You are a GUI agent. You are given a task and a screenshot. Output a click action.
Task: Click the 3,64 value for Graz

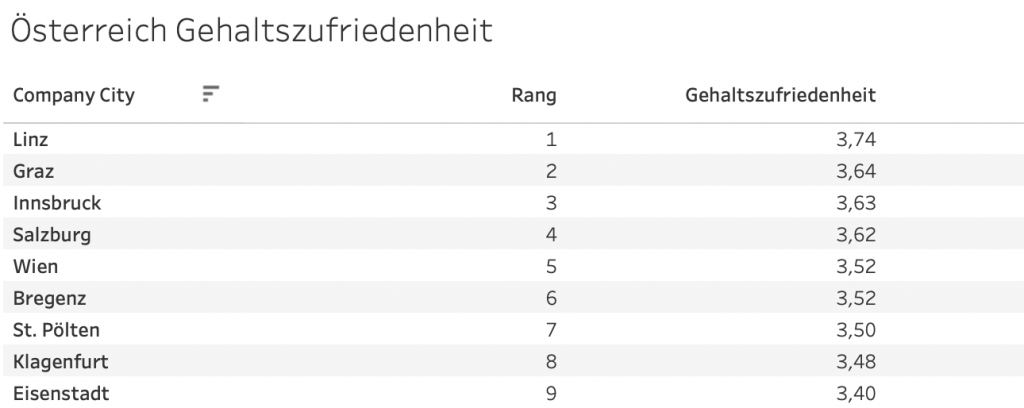tap(856, 172)
